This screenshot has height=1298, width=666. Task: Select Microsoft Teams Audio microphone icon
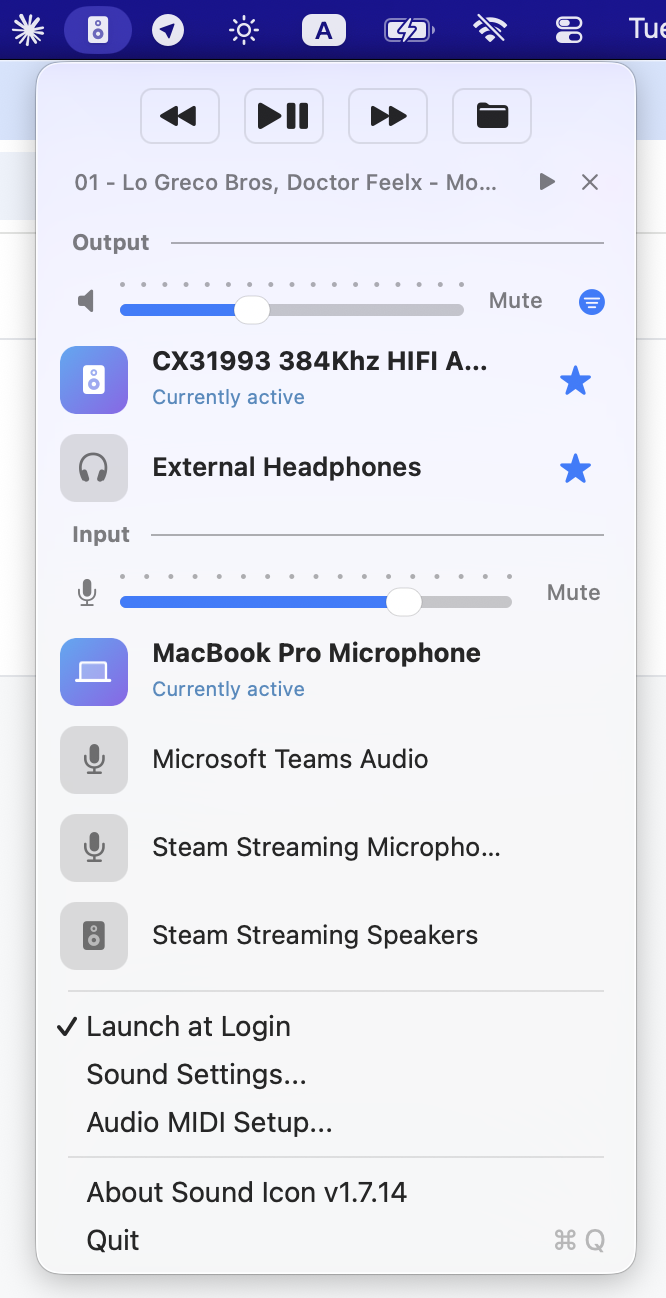(x=94, y=760)
